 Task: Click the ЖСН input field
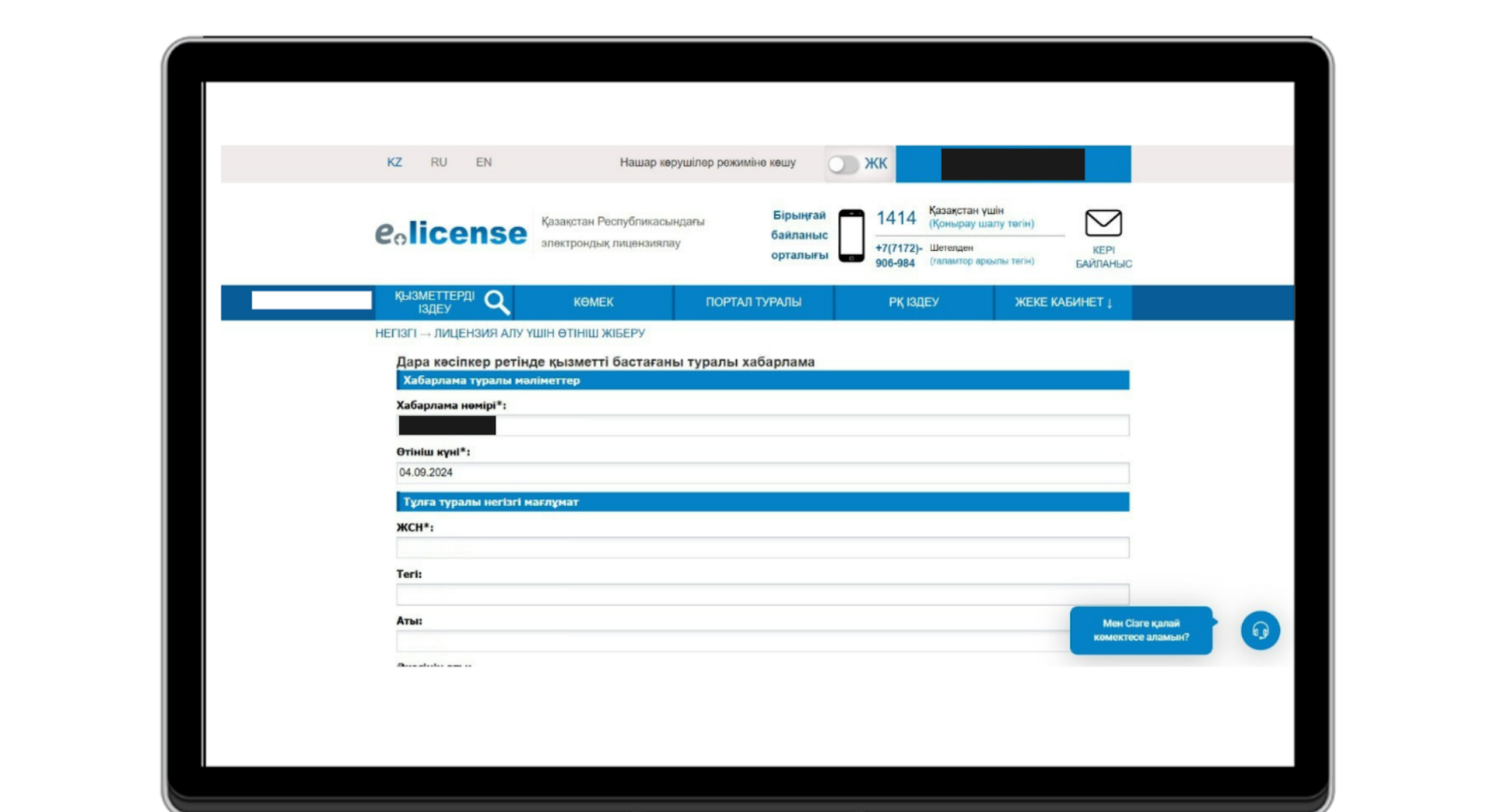[x=763, y=548]
